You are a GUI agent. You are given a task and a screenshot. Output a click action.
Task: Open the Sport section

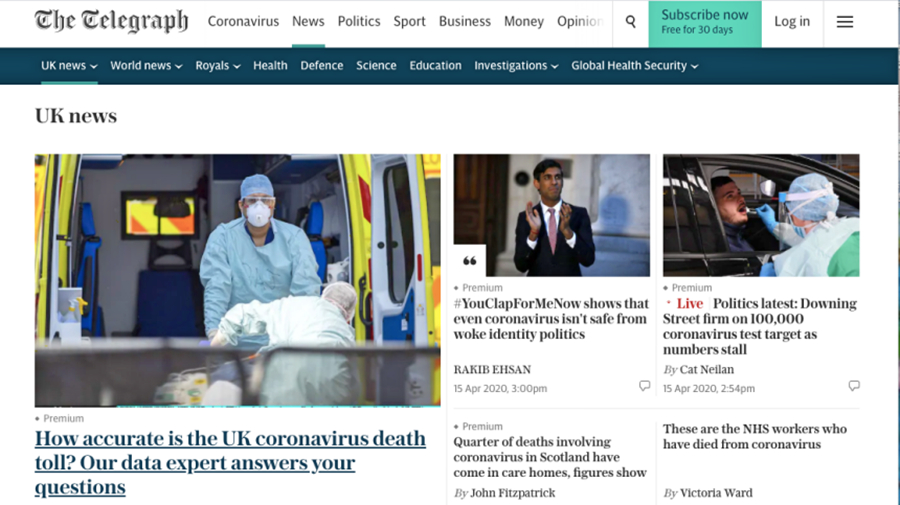click(x=409, y=21)
